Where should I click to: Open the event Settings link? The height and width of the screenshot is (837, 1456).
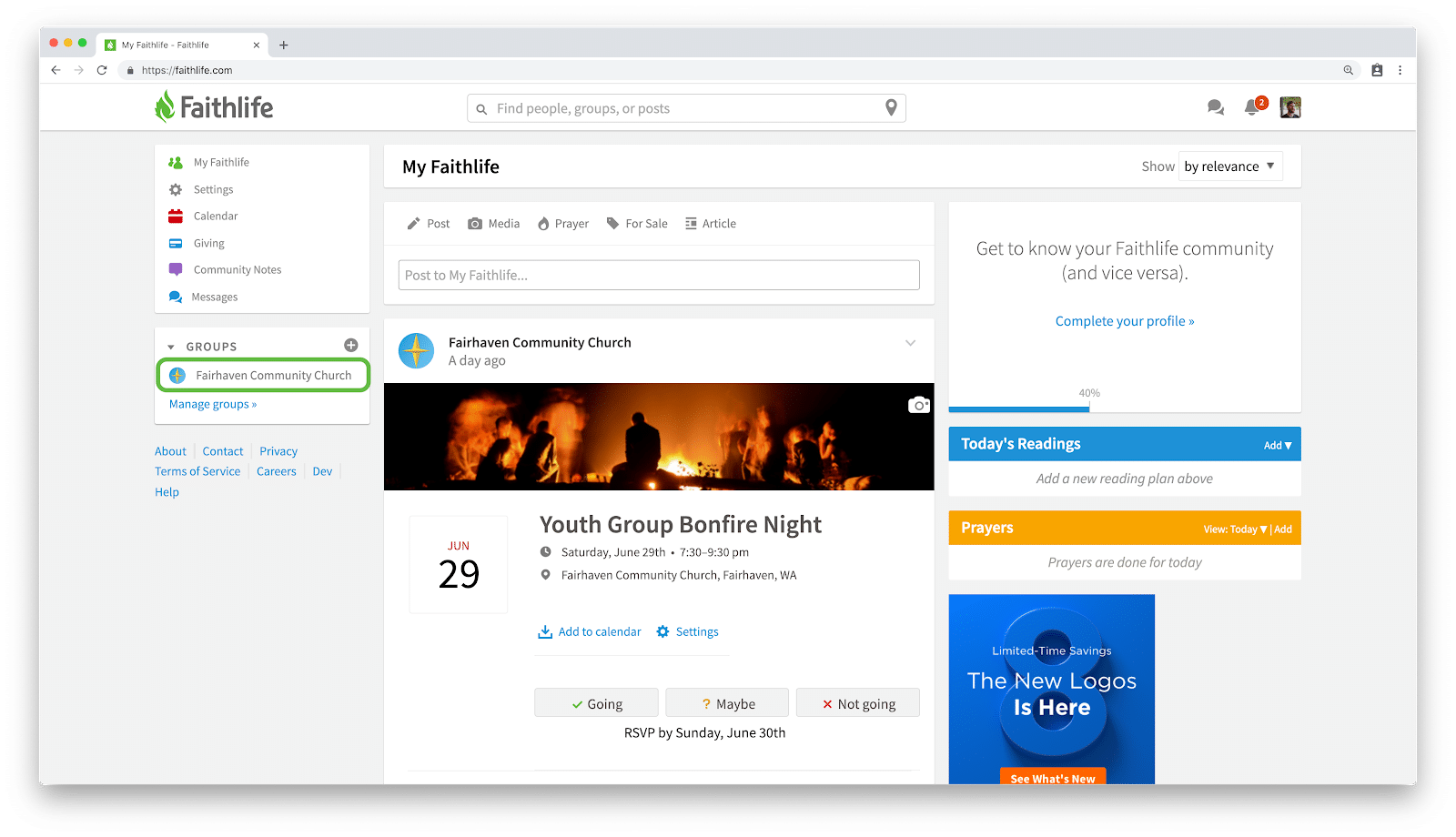tap(688, 631)
